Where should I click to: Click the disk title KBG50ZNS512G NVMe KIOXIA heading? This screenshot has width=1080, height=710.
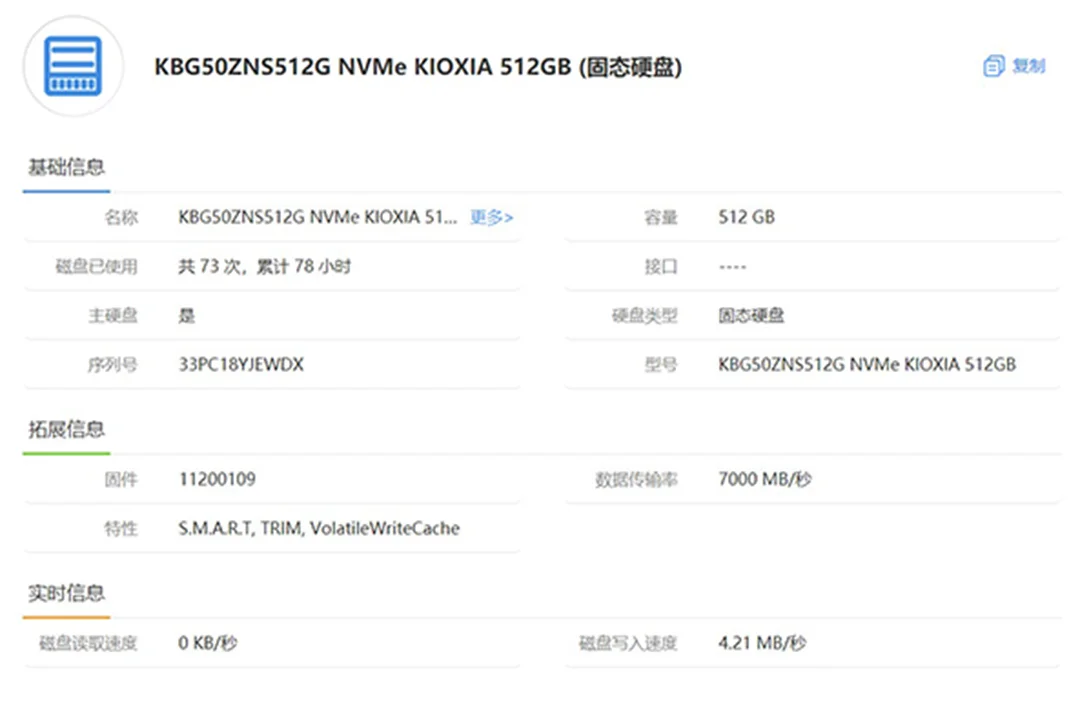click(x=418, y=68)
